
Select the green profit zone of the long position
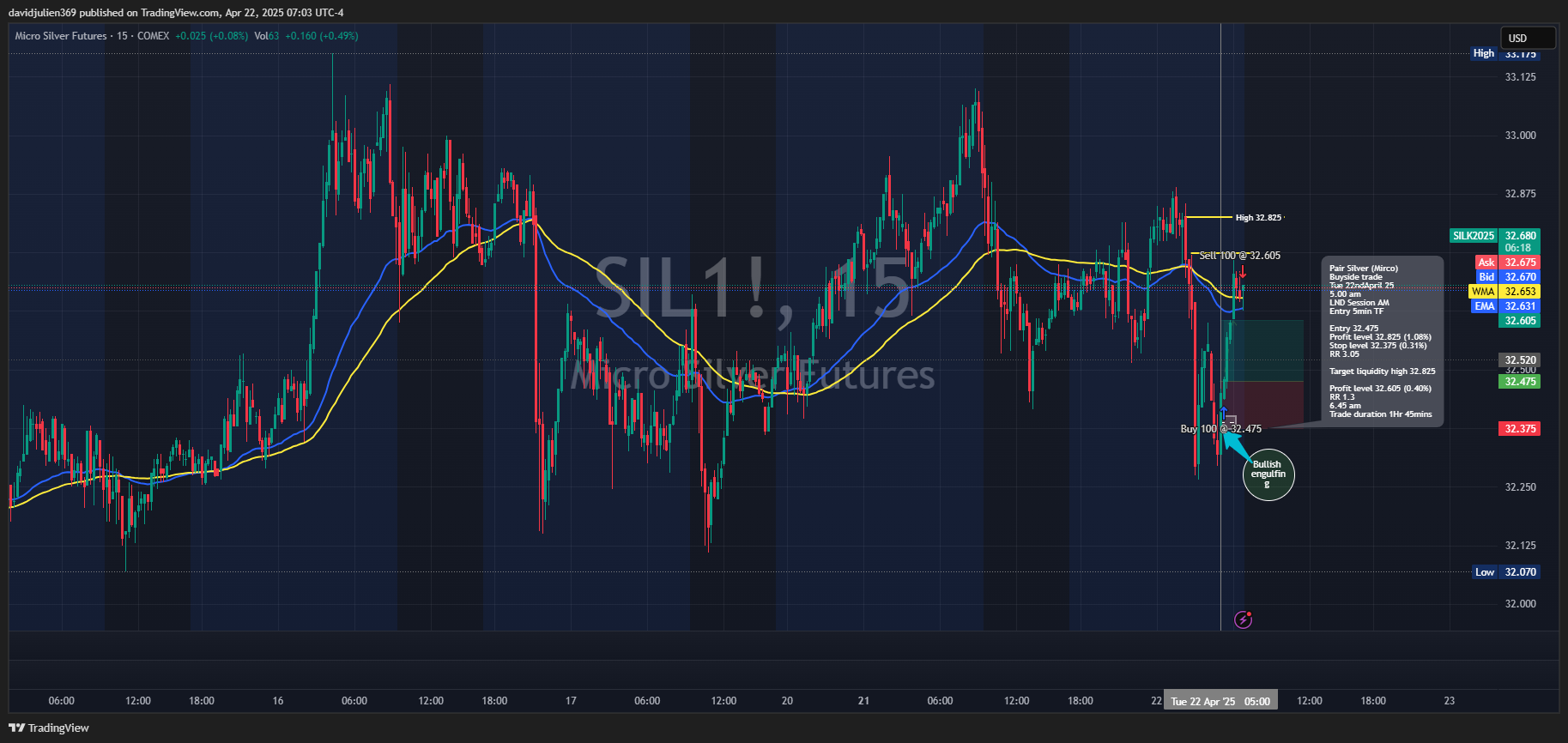[1263, 351]
